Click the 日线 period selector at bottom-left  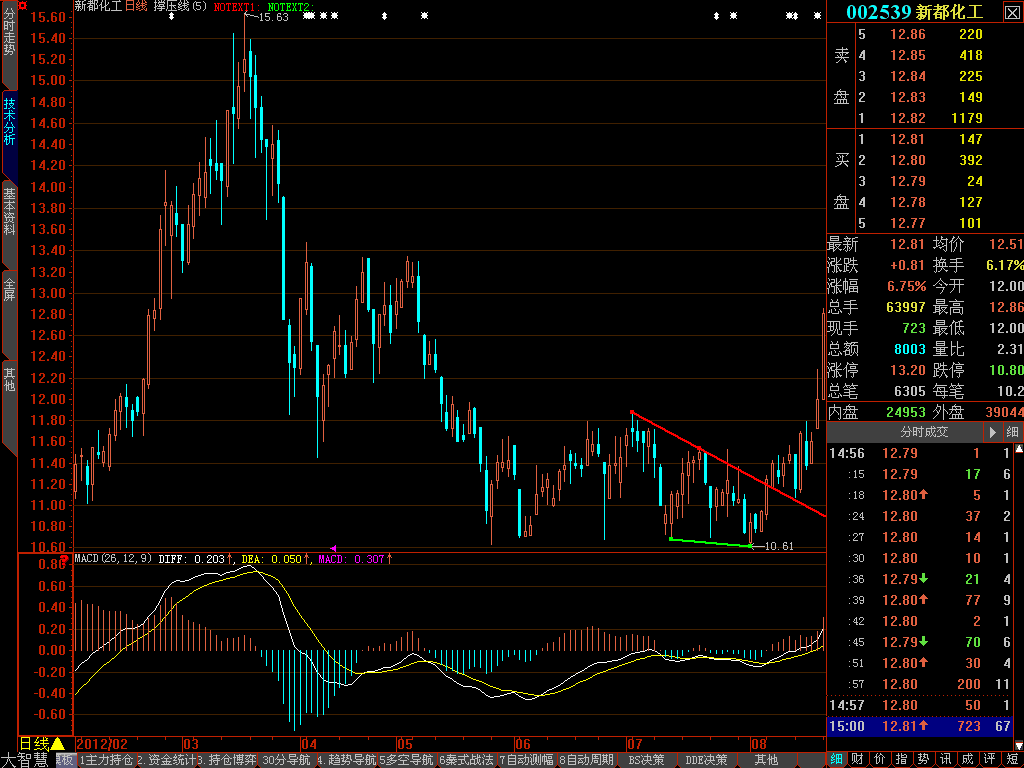tap(34, 743)
